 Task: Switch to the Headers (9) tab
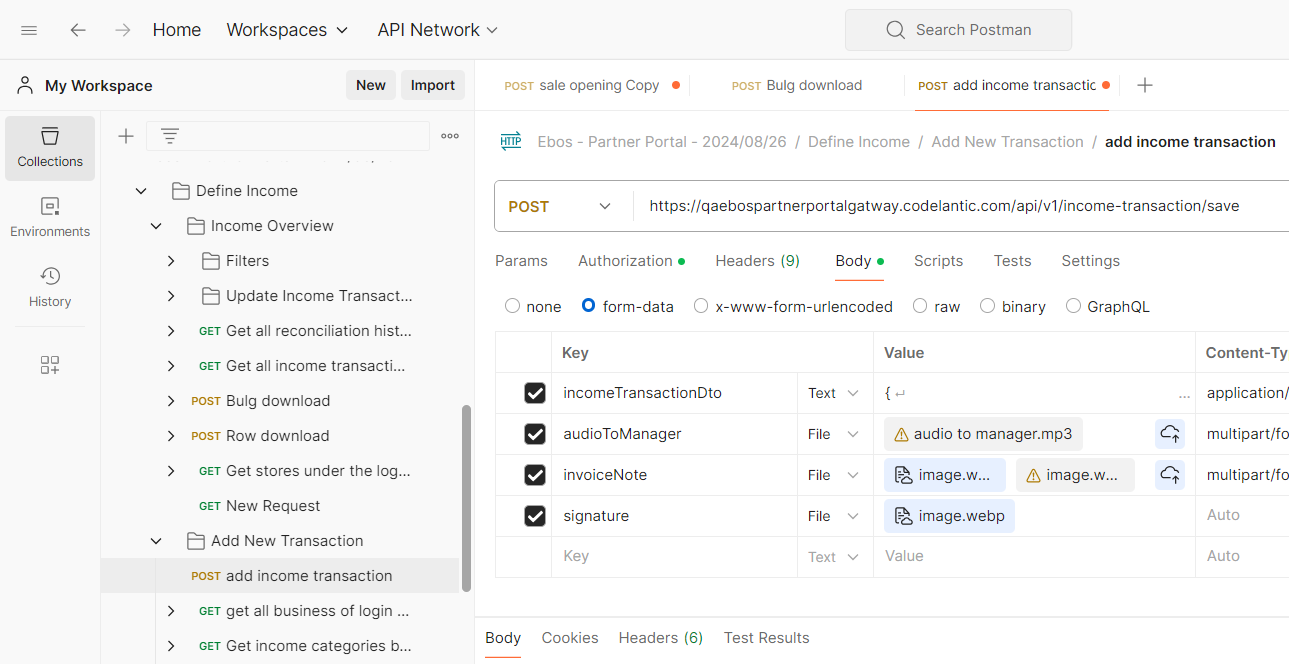tap(757, 261)
